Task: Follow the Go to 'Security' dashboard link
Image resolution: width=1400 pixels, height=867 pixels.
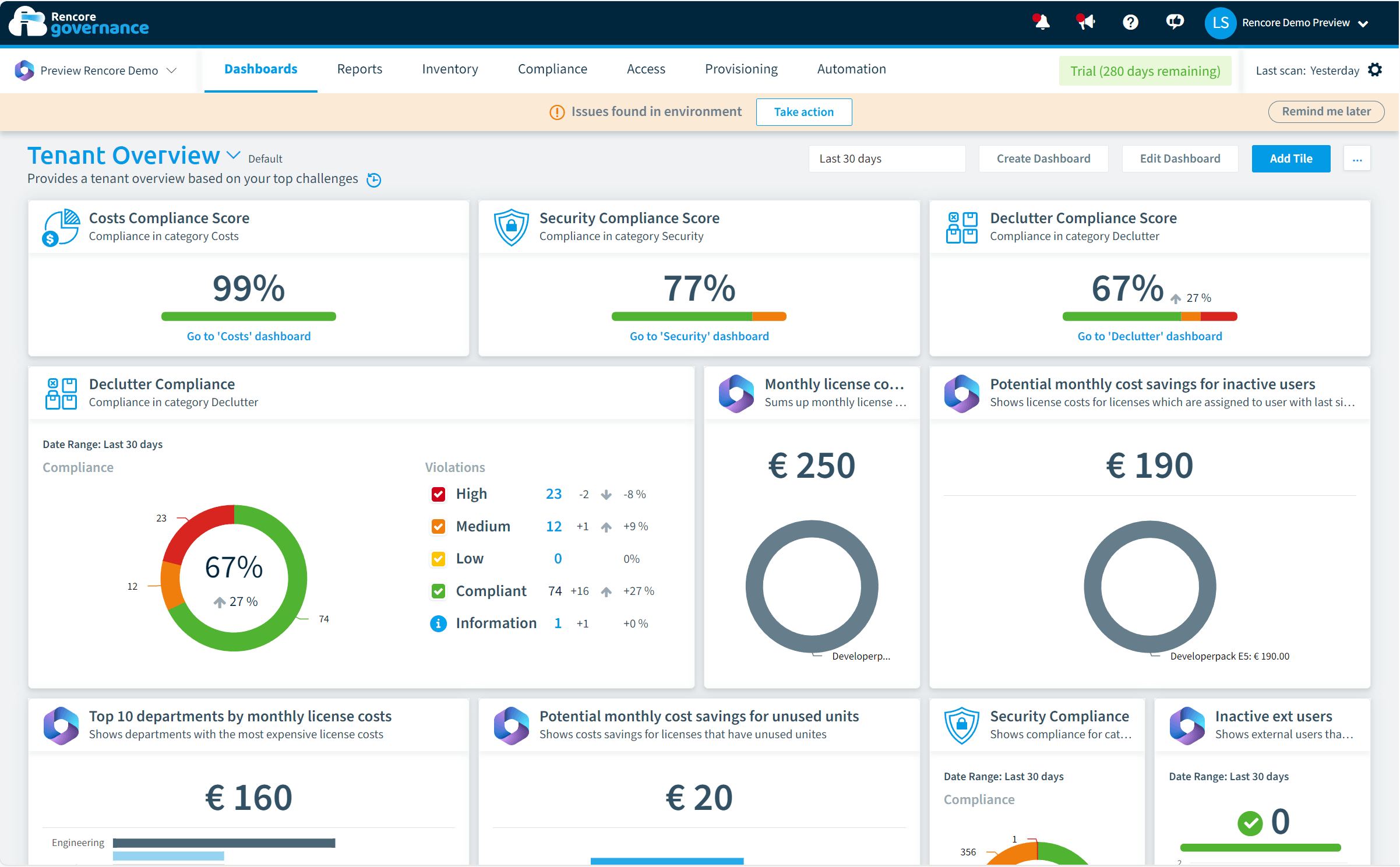Action: coord(699,336)
